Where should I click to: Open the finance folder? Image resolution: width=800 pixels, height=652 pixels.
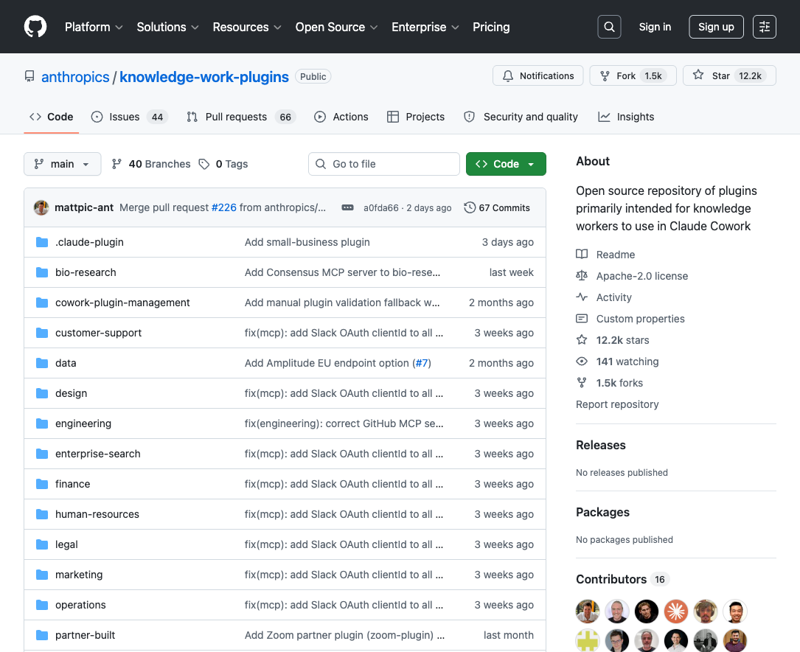coord(72,484)
